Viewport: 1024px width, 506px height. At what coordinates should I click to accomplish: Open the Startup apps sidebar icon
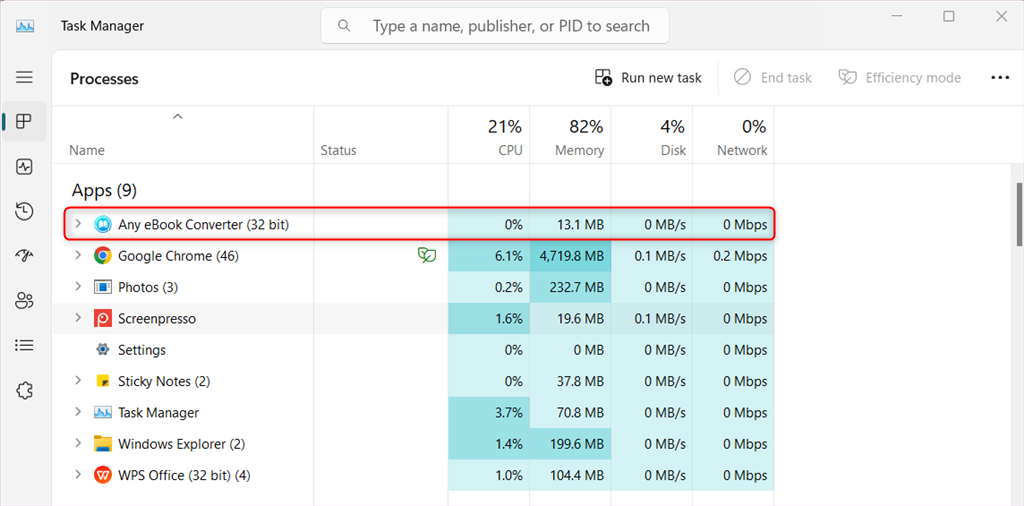click(x=24, y=256)
